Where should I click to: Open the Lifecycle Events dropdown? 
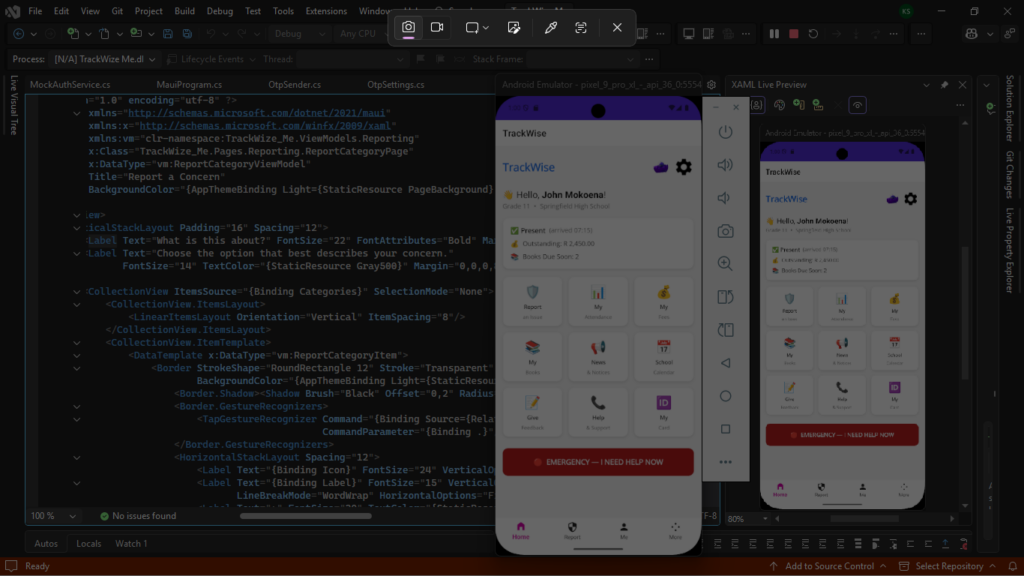(x=212, y=59)
